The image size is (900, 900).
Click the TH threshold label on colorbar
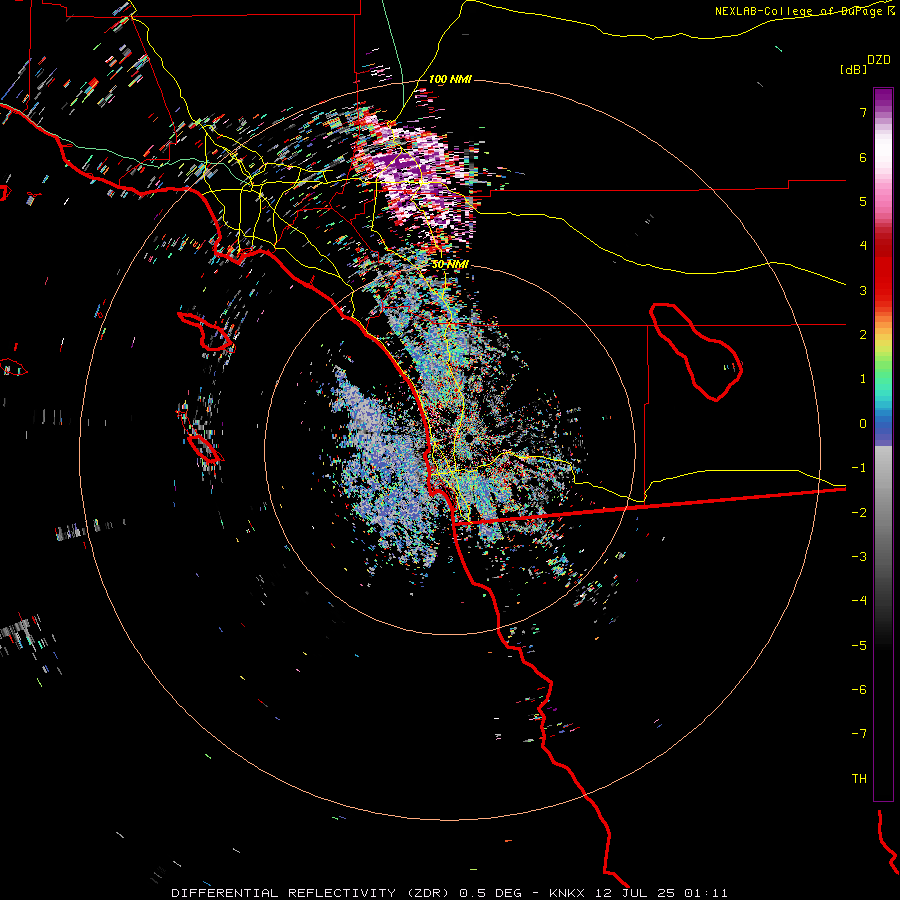tap(859, 778)
